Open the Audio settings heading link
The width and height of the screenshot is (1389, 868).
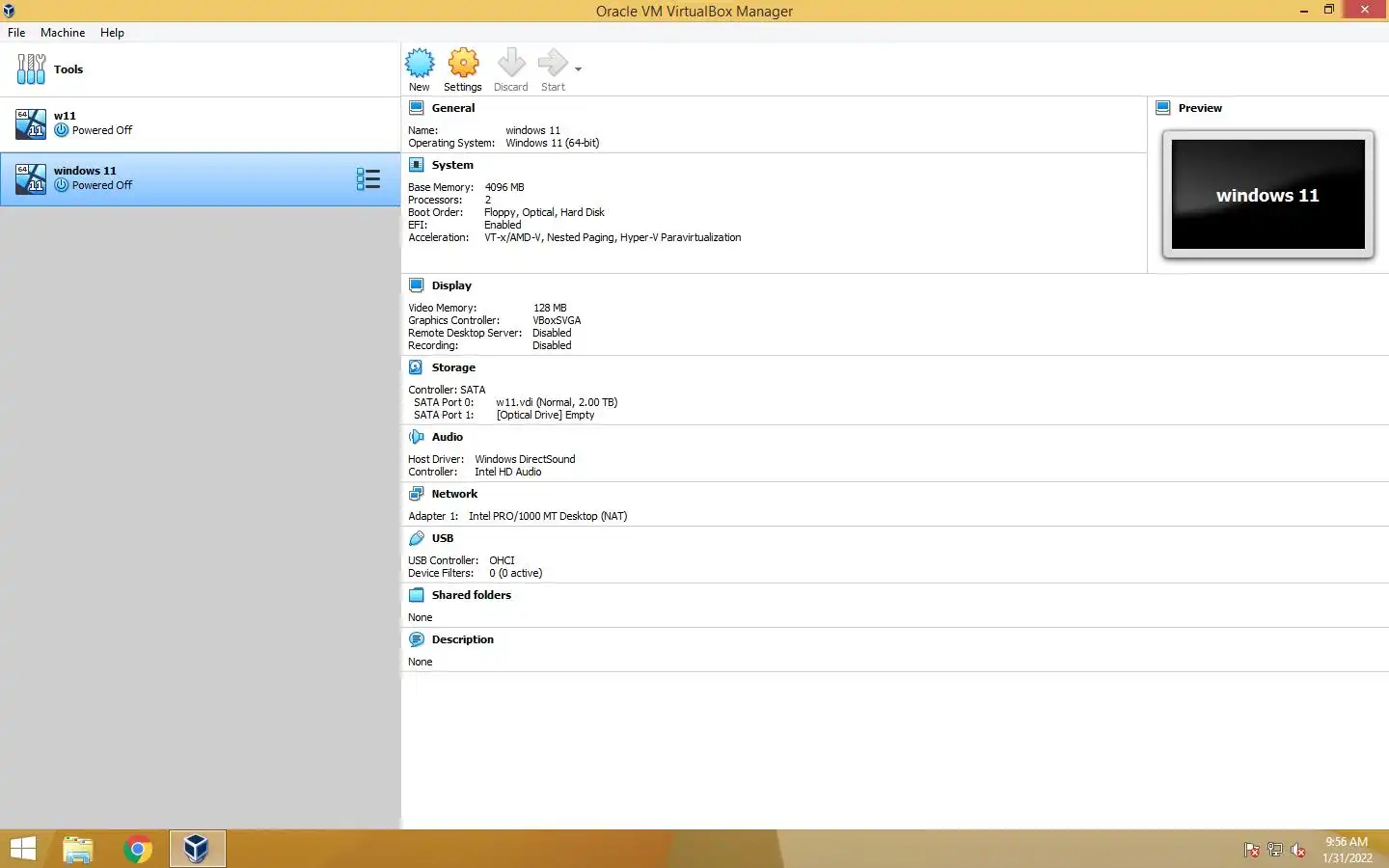[x=448, y=437]
